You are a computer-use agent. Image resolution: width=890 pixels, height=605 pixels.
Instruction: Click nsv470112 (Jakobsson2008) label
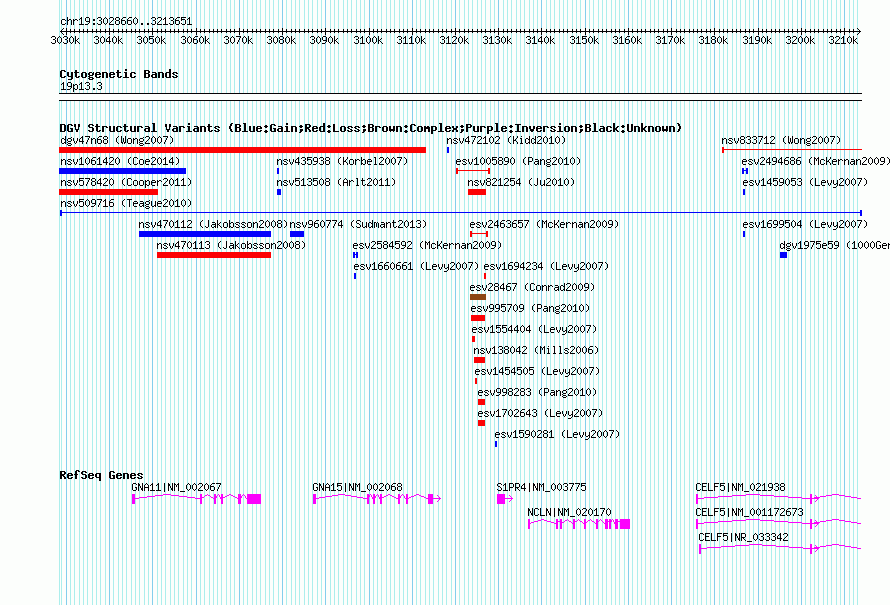coord(213,224)
